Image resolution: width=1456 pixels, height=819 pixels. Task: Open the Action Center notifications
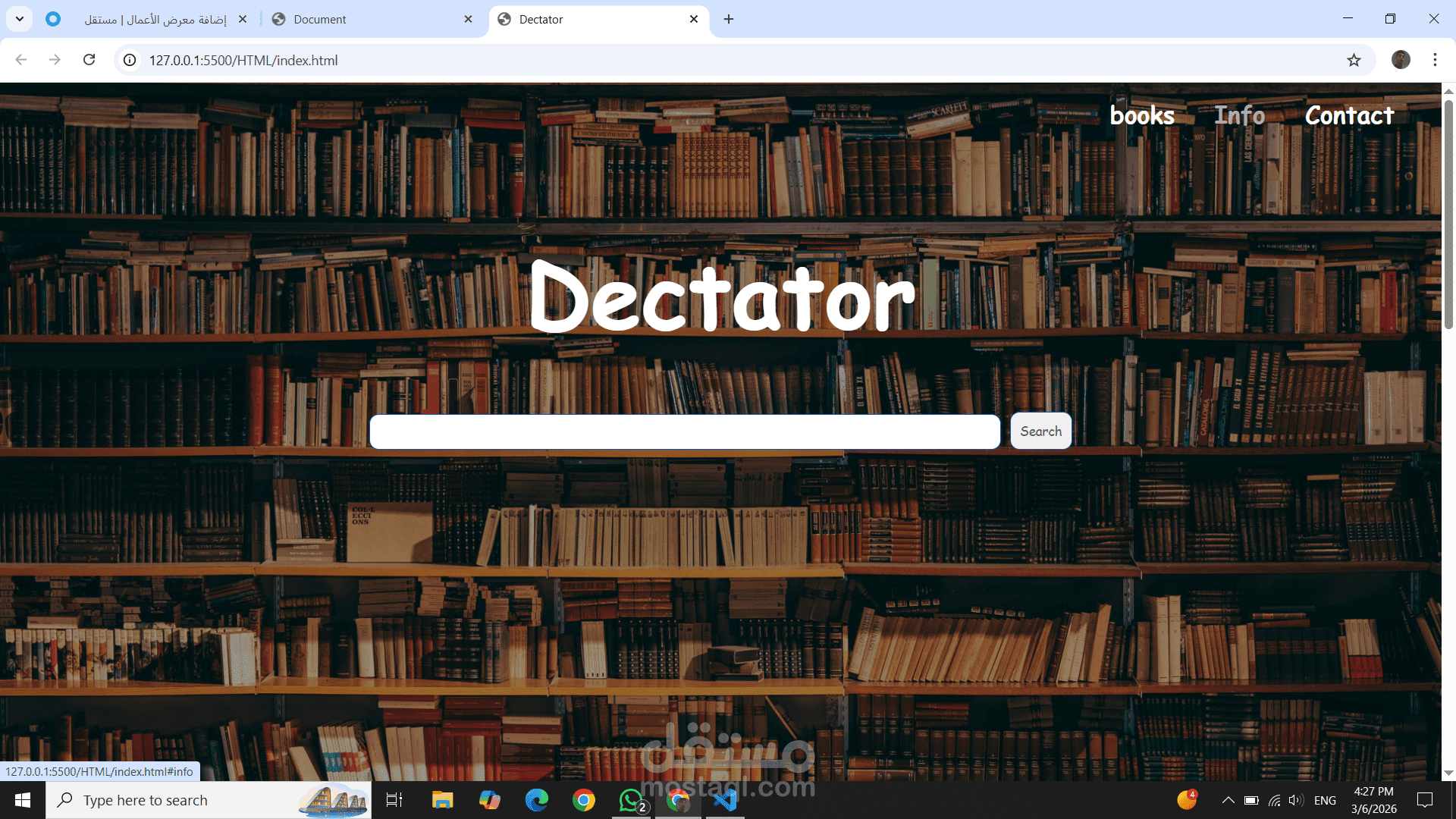[1429, 799]
